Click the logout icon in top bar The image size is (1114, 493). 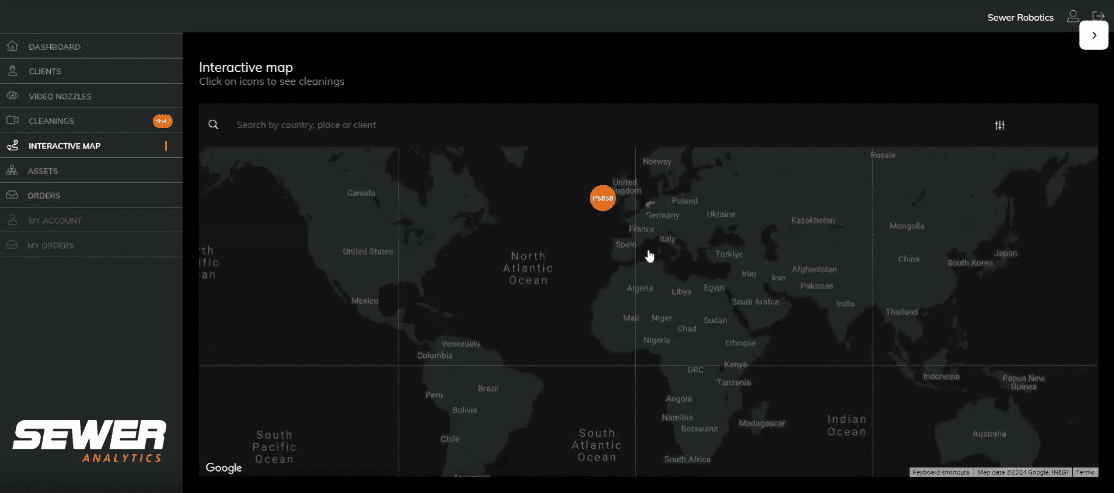tap(1098, 17)
